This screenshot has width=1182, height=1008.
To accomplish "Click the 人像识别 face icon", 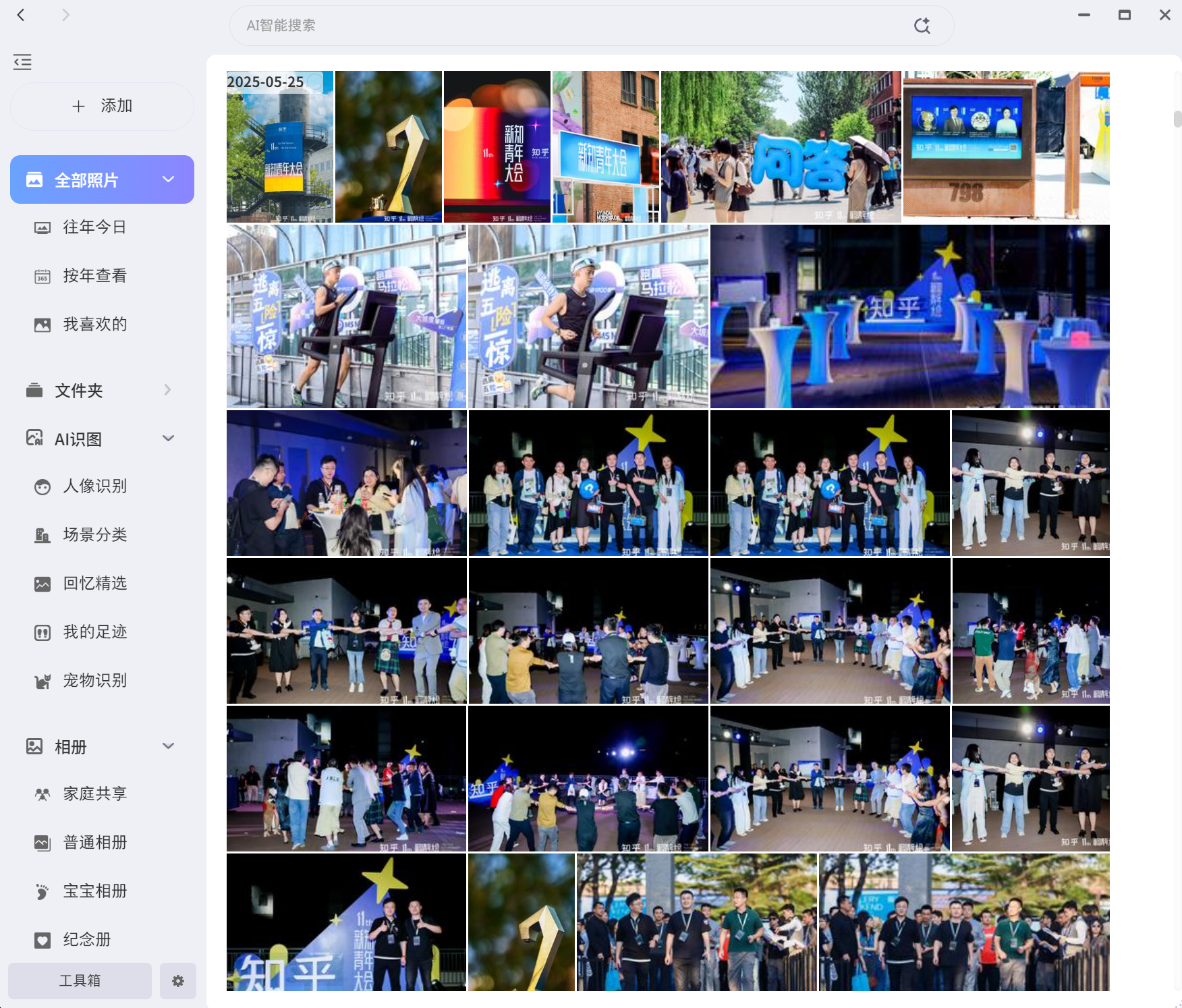I will click(43, 487).
